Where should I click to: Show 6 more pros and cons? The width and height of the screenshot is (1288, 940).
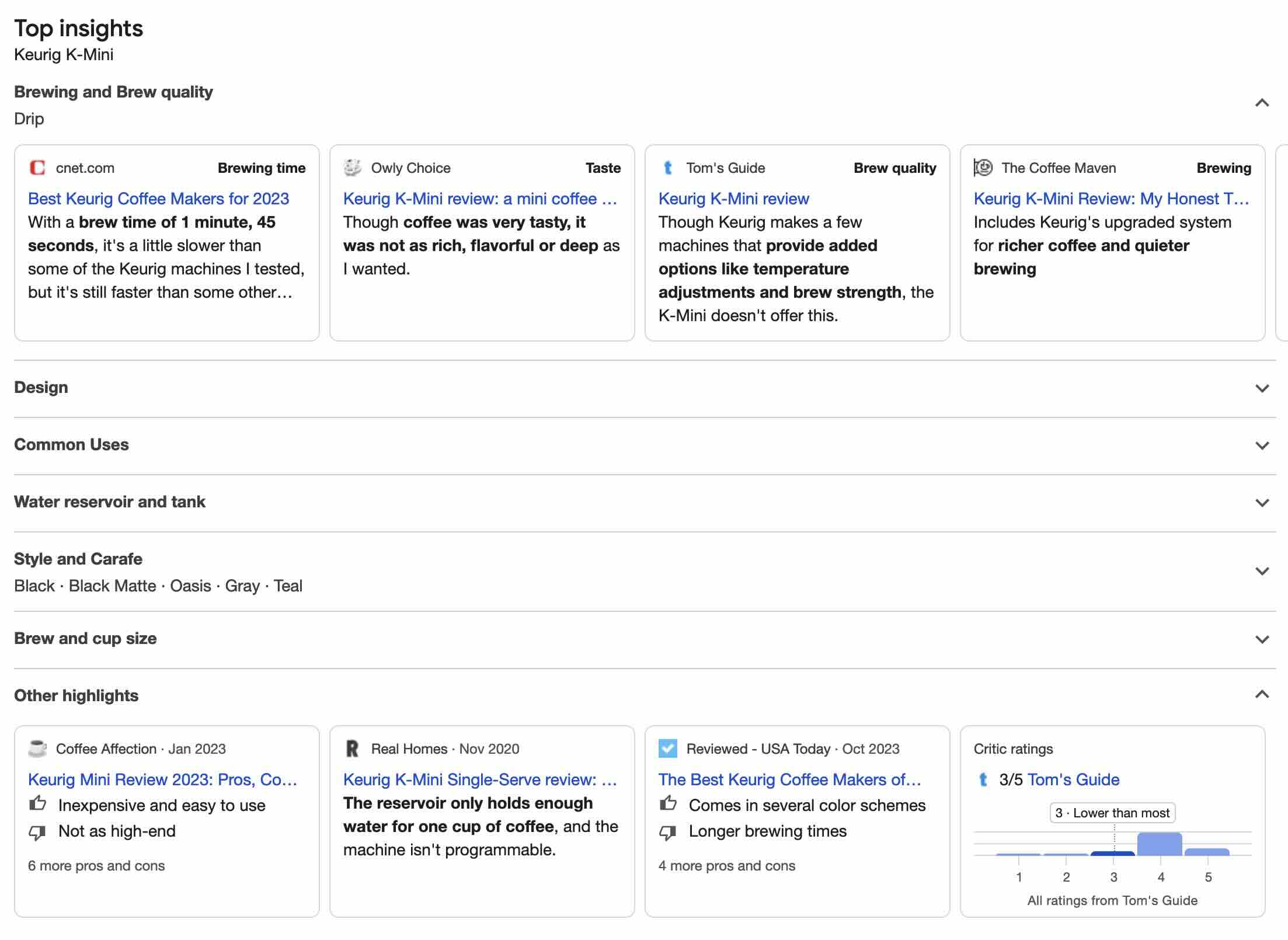[x=96, y=865]
